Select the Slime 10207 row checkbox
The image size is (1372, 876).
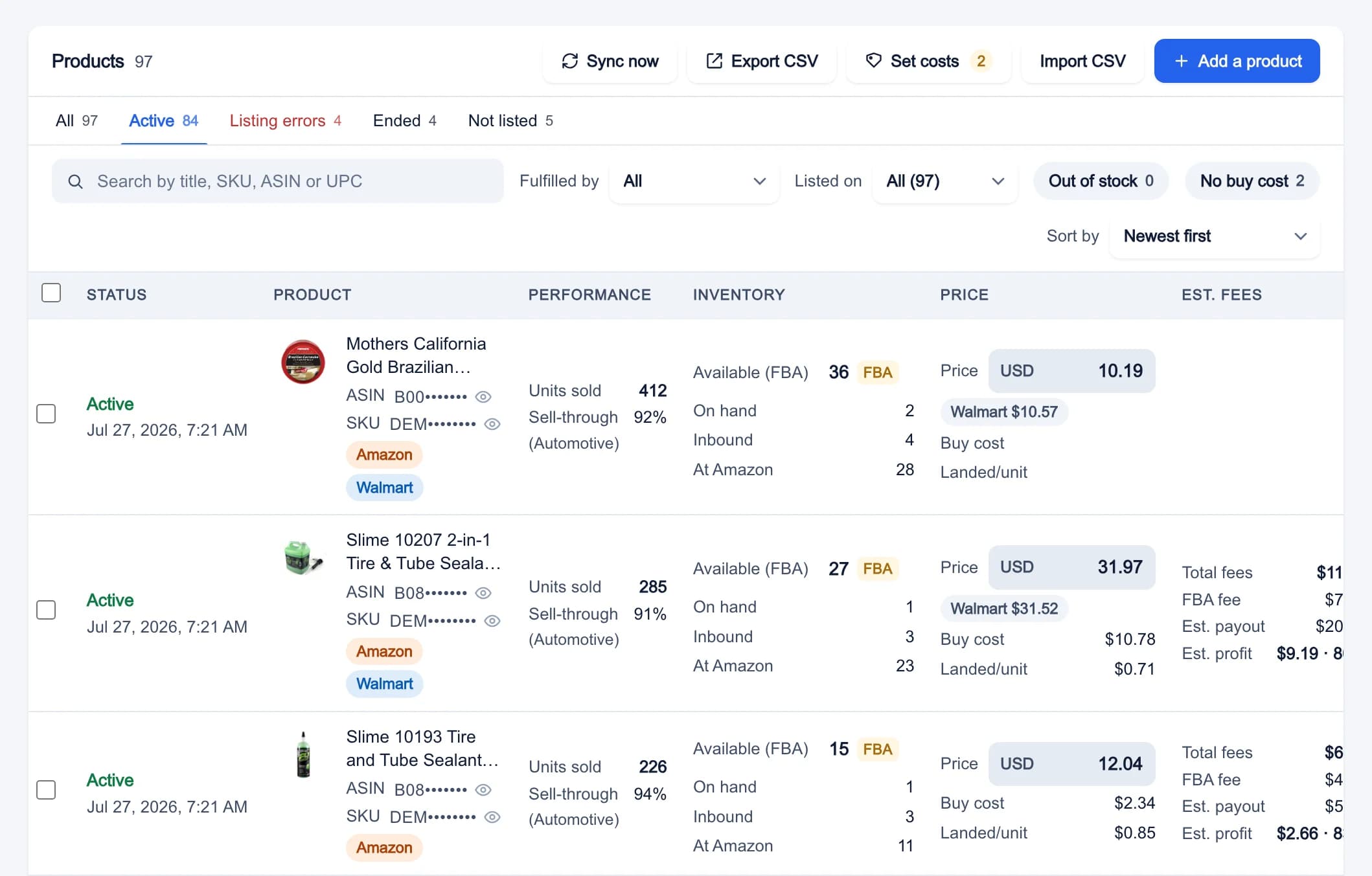(46, 610)
